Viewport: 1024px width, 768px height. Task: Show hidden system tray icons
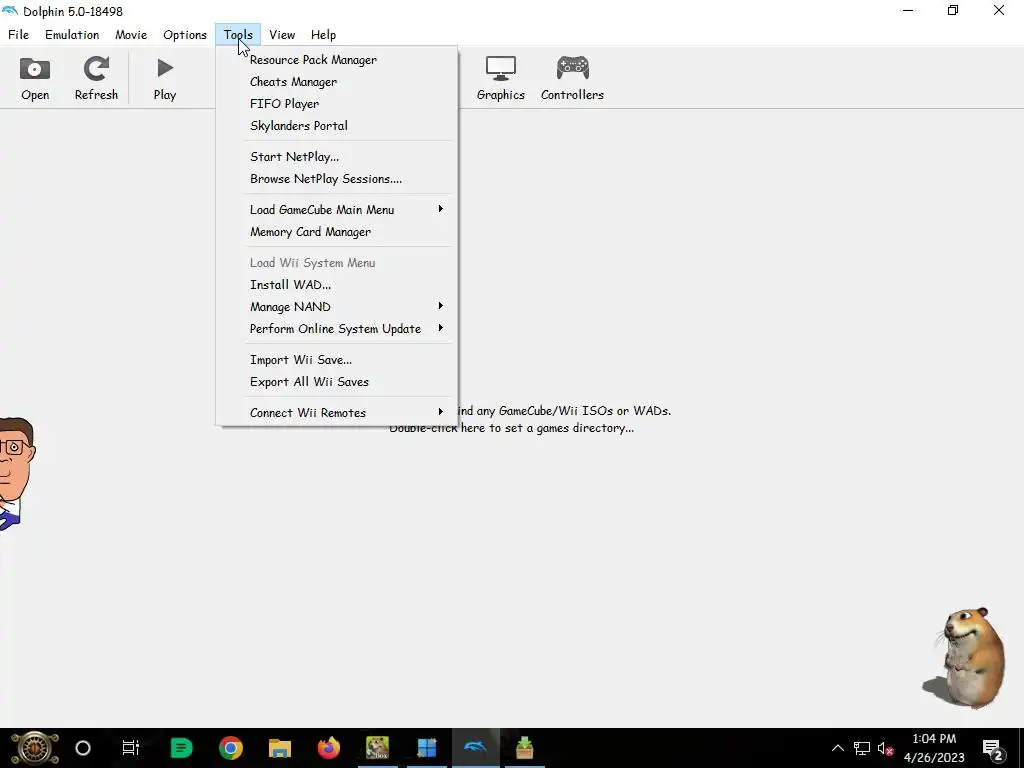(837, 748)
